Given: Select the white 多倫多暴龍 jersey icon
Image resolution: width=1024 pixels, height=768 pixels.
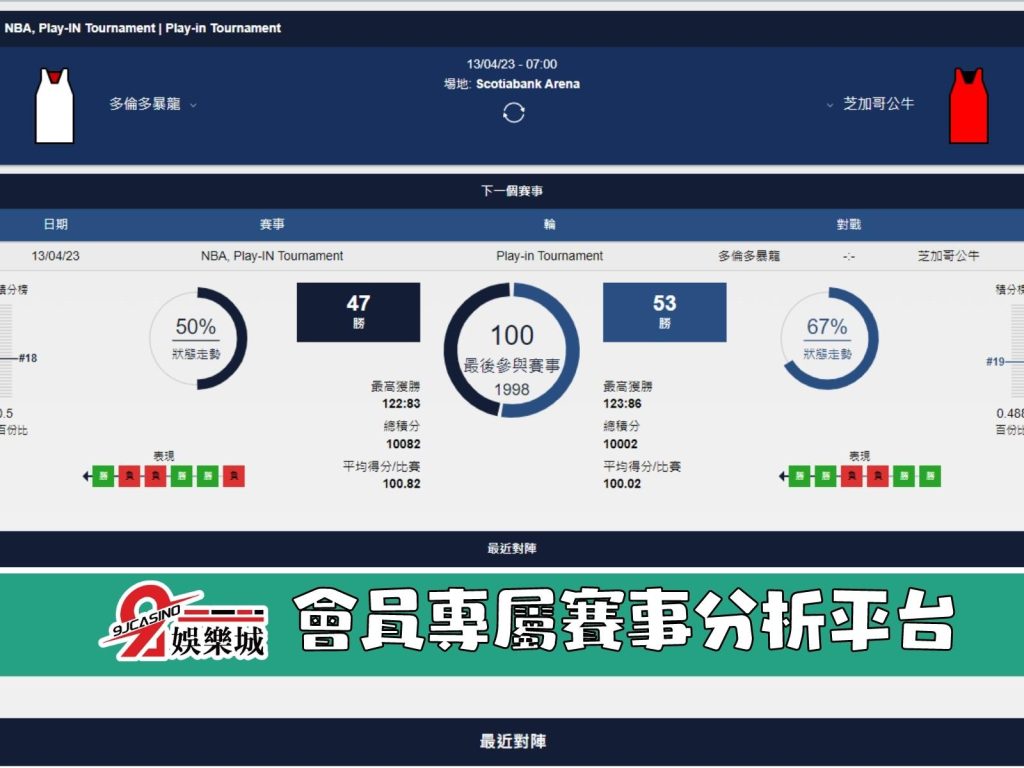Looking at the screenshot, I should (x=55, y=104).
